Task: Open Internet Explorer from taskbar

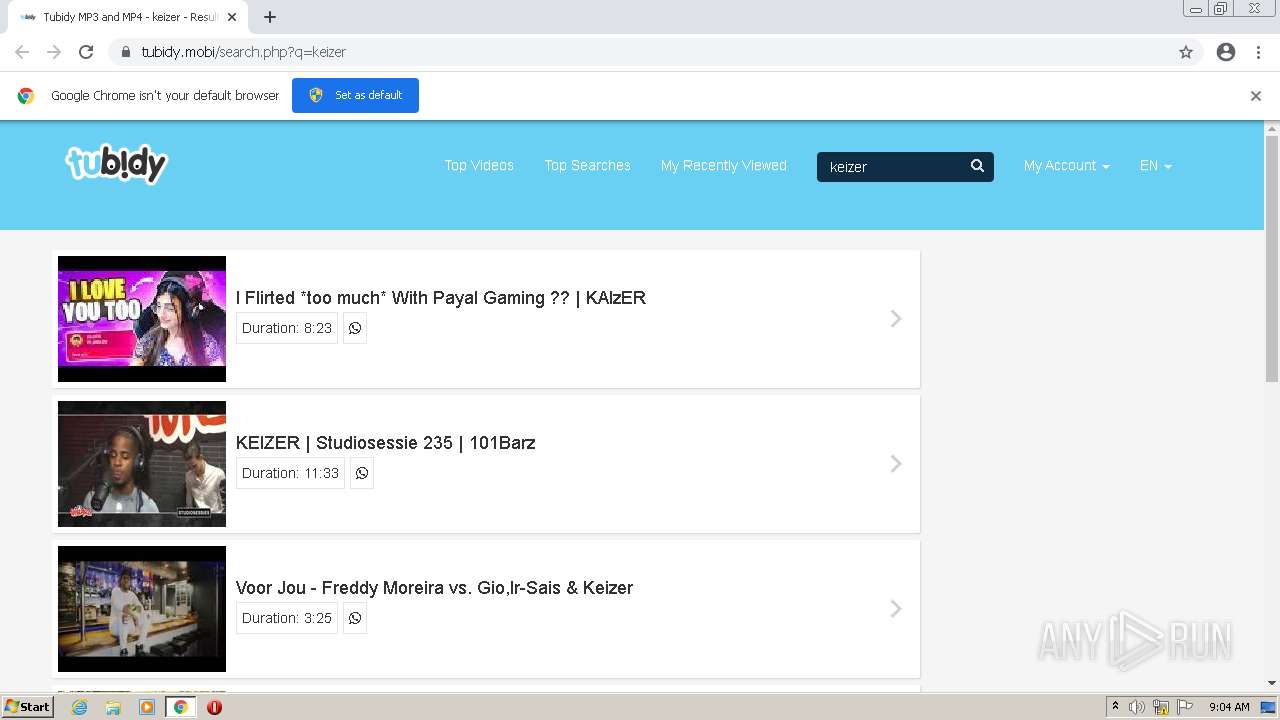Action: [x=80, y=707]
